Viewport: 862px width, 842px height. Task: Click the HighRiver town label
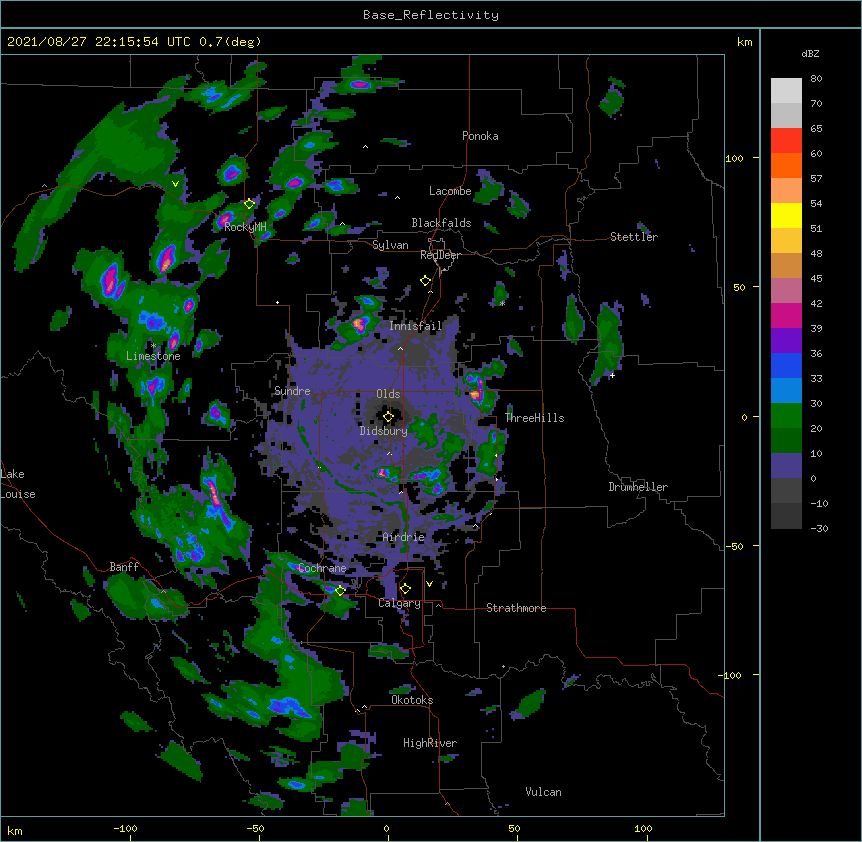point(430,743)
